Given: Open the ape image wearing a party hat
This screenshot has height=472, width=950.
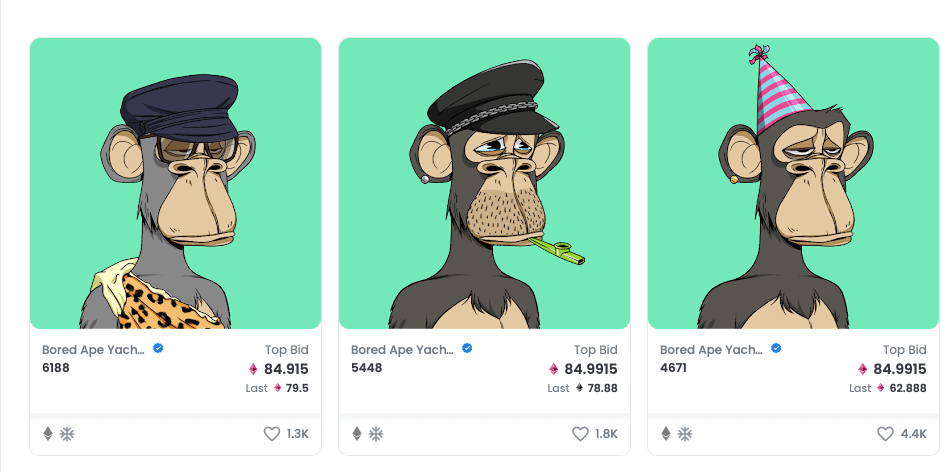Looking at the screenshot, I should click(793, 183).
